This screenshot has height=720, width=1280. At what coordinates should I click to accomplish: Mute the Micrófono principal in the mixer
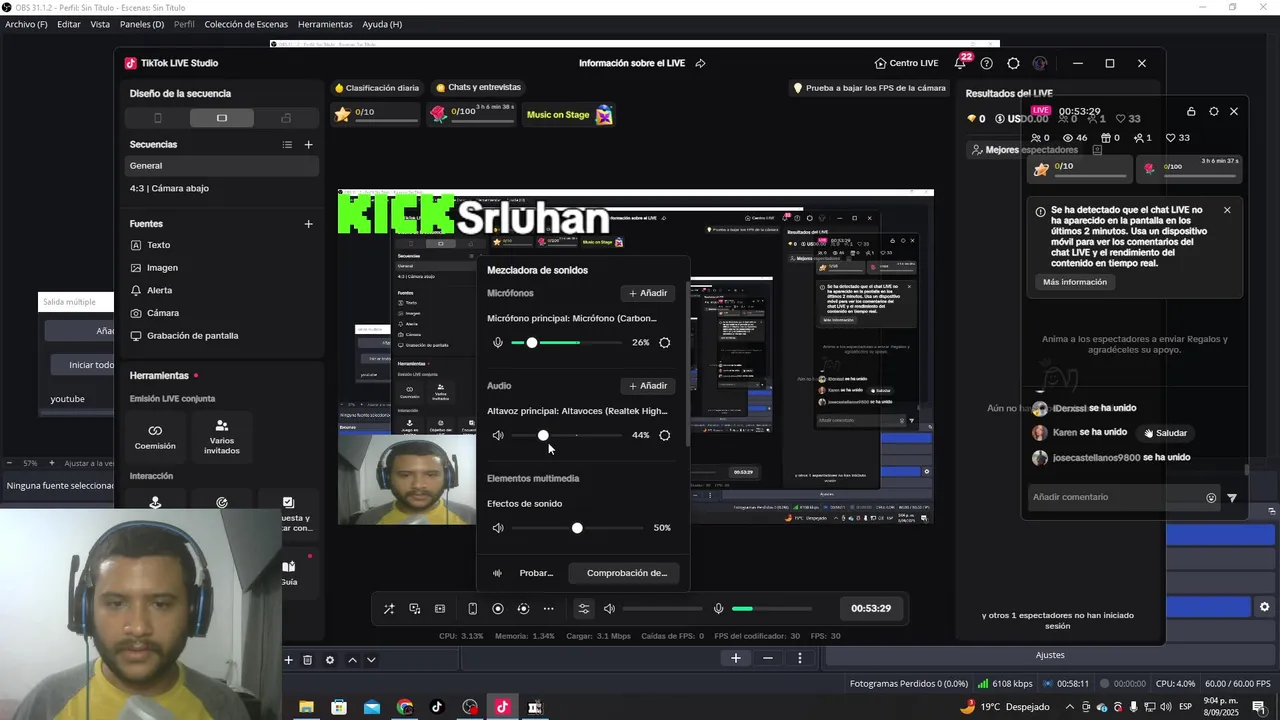pos(498,342)
